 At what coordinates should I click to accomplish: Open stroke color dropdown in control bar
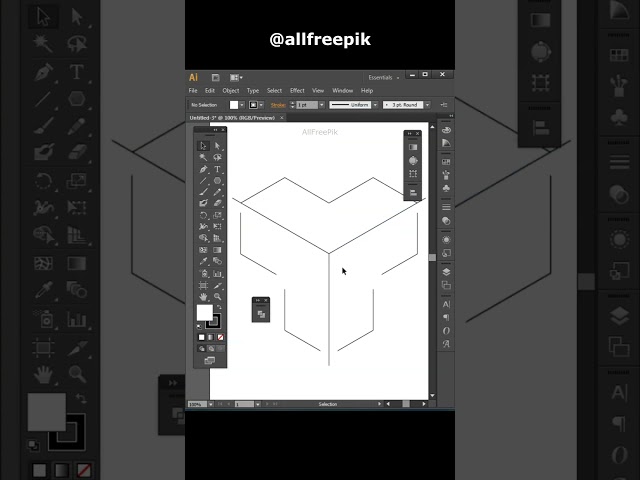[x=262, y=105]
